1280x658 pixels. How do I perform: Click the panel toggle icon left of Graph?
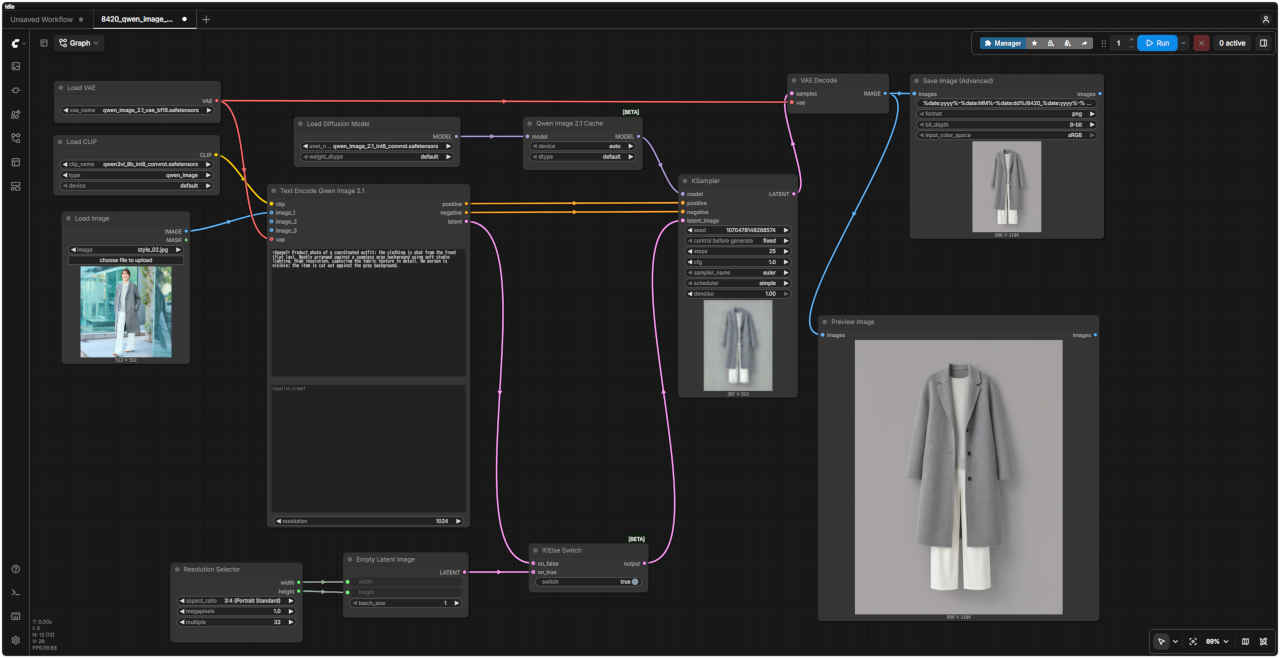(44, 43)
